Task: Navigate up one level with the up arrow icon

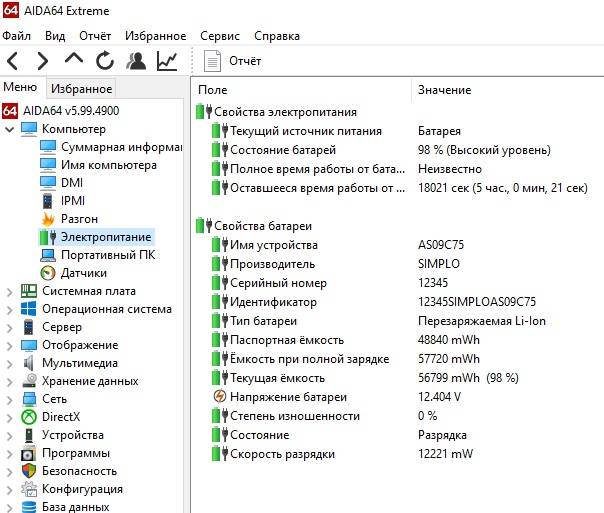Action: click(x=74, y=59)
